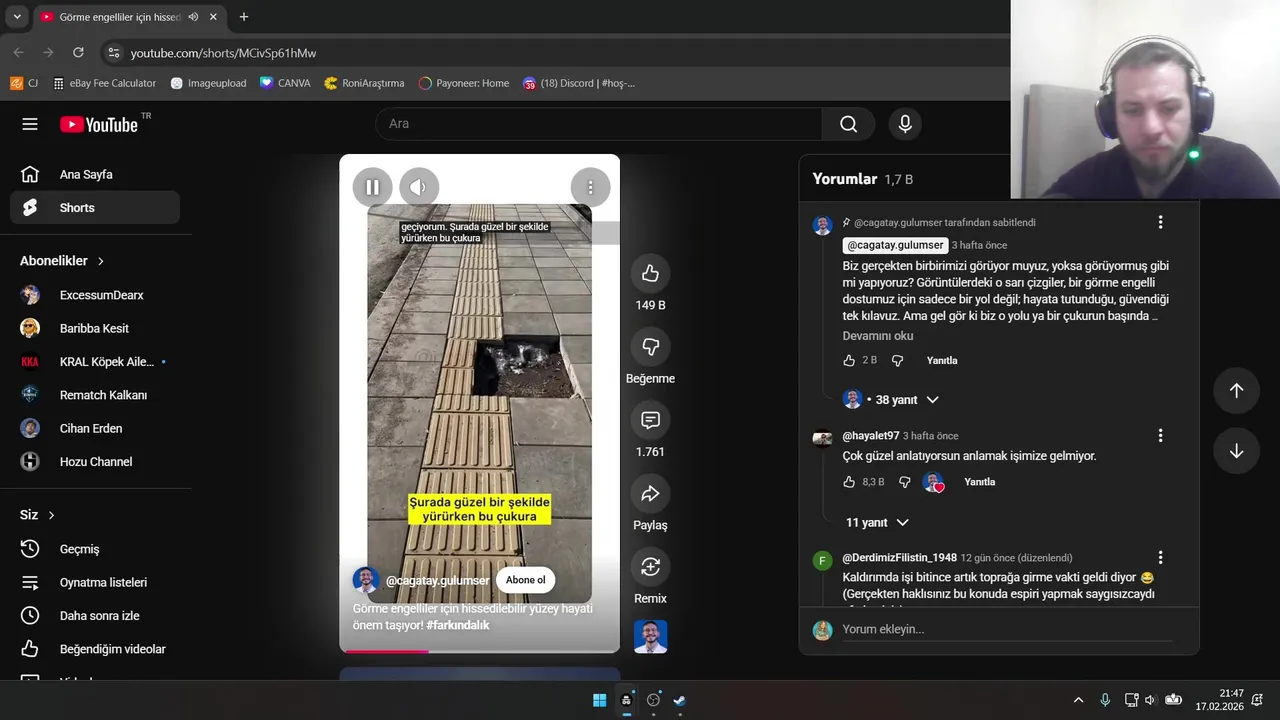Viewport: 1280px width, 720px height.
Task: Click the Chrome address bar URL
Action: click(223, 52)
